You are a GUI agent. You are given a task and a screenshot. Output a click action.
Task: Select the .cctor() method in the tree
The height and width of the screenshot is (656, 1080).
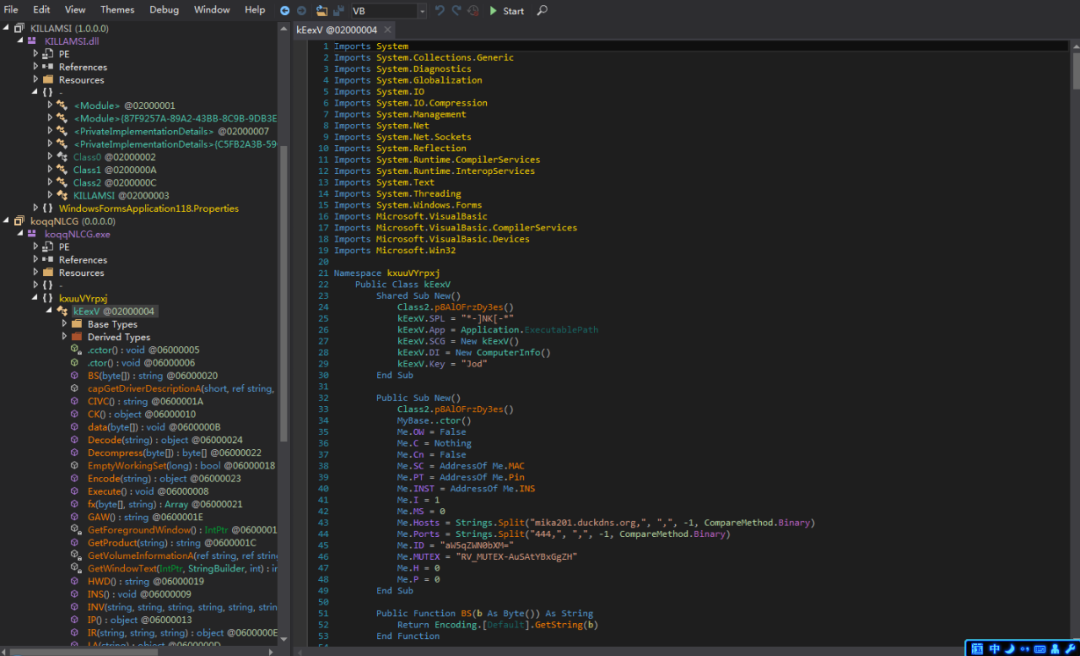(x=143, y=350)
